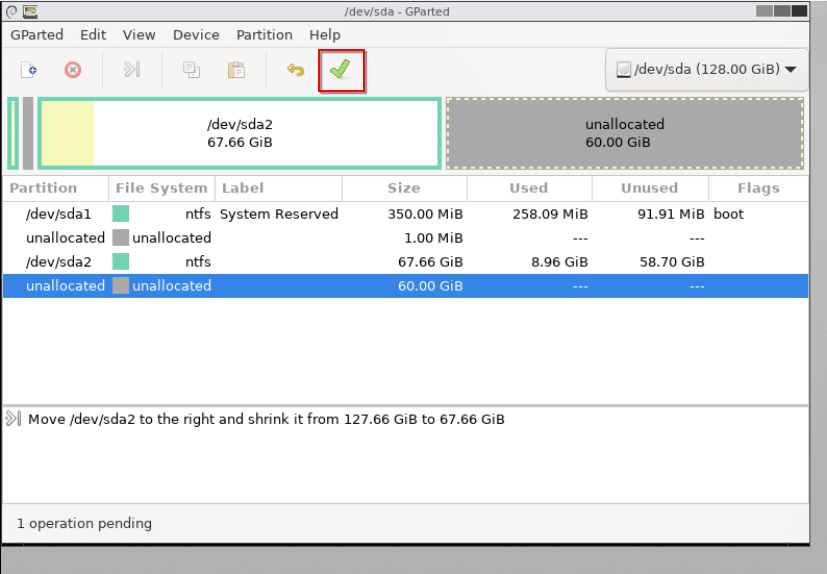
Task: Open the Device menu
Action: pyautogui.click(x=196, y=34)
